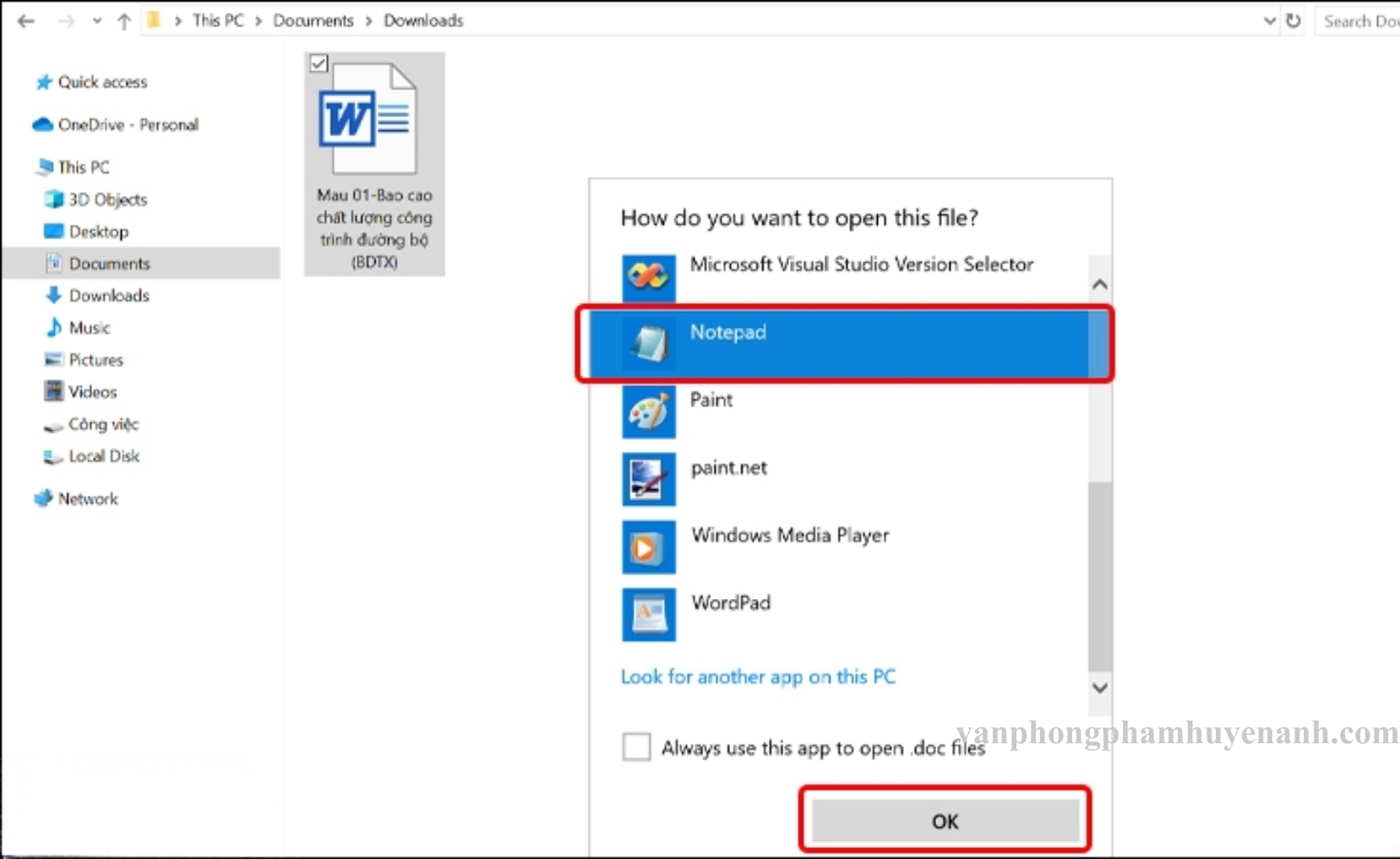This screenshot has height=859, width=1400.
Task: Go up one folder level
Action: tap(124, 21)
